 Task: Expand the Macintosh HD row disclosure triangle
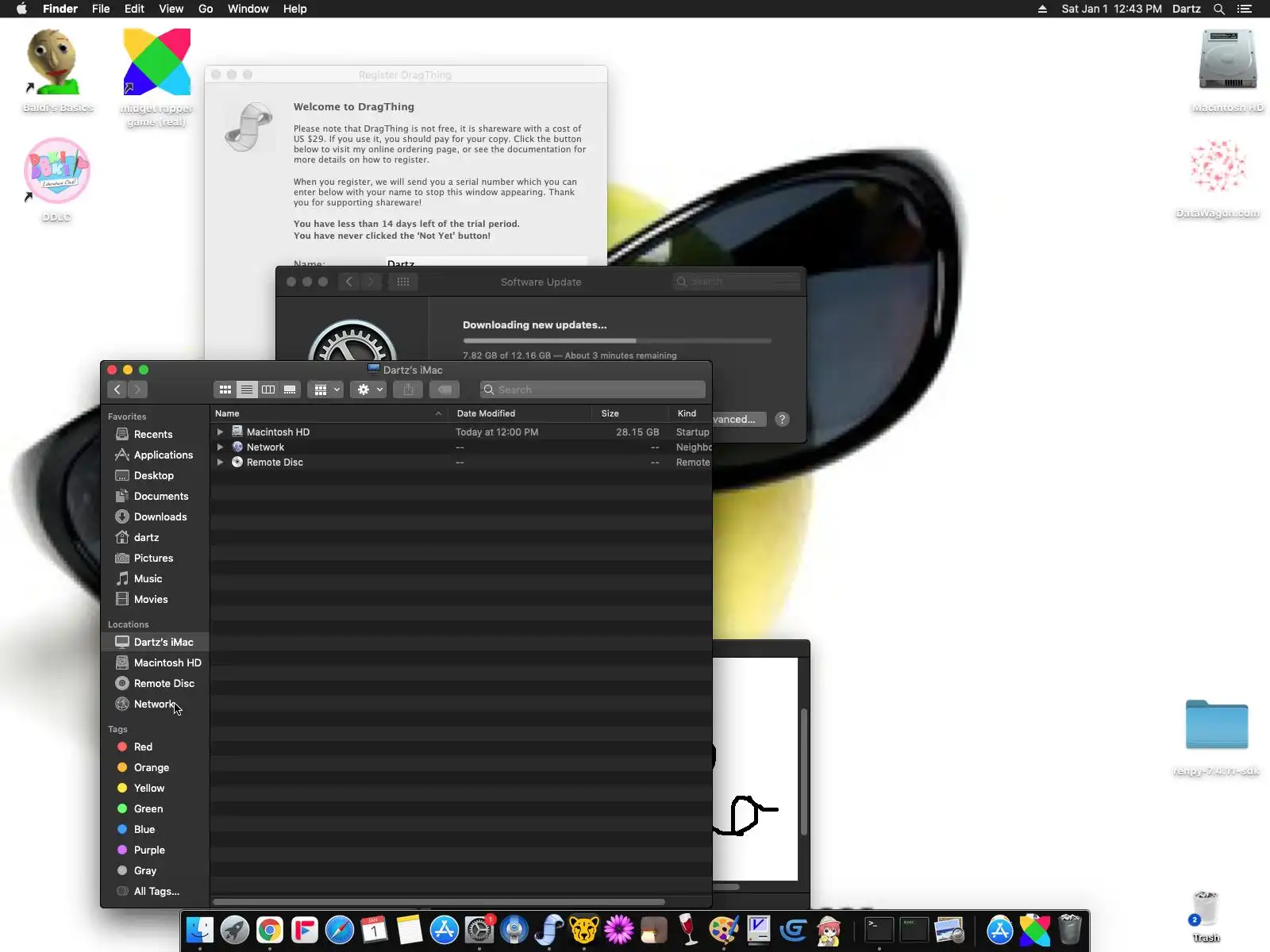tap(220, 432)
